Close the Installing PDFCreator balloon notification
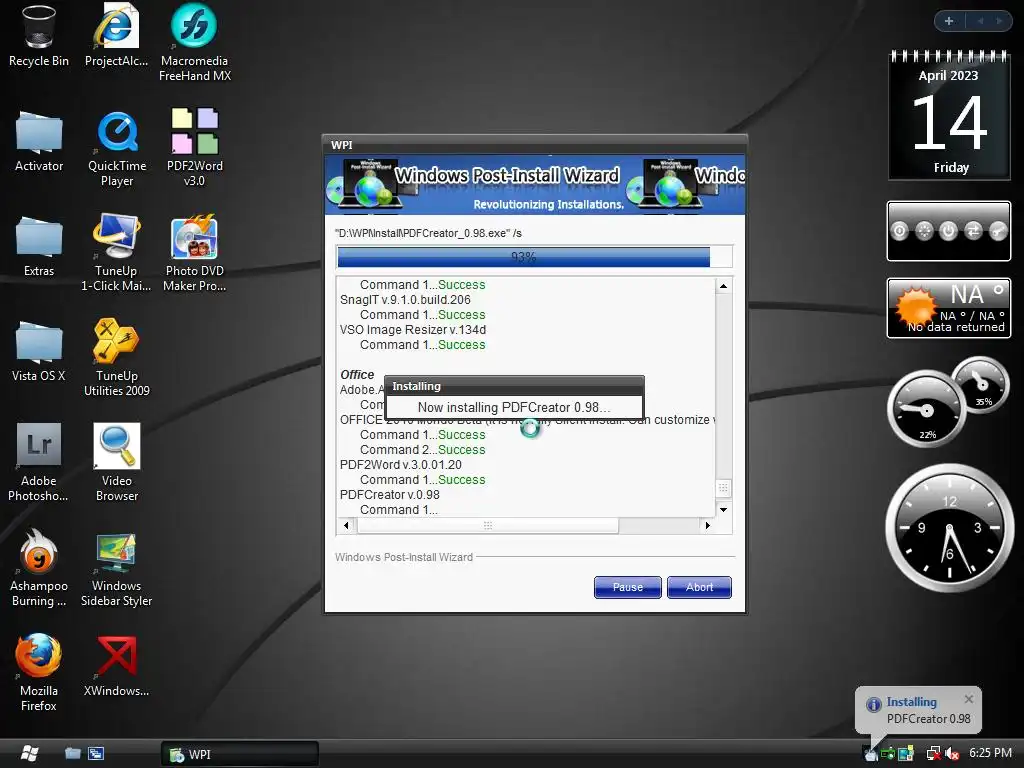Viewport: 1024px width, 768px height. [969, 699]
